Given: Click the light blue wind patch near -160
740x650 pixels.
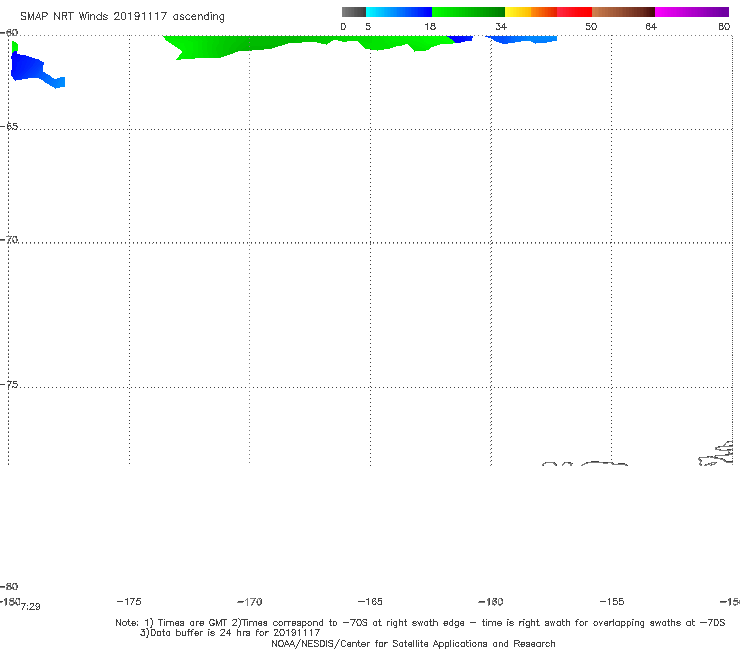Looking at the screenshot, I should (521, 39).
